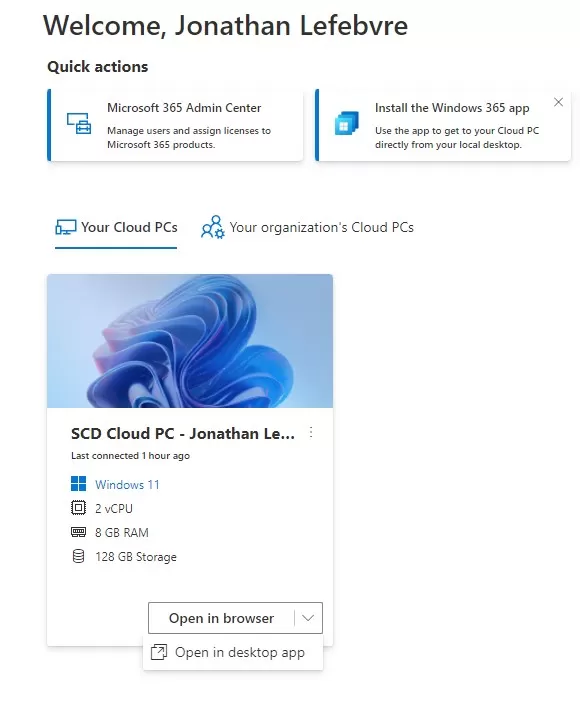Click the organization people gear icon
The width and height of the screenshot is (580, 709).
[212, 227]
